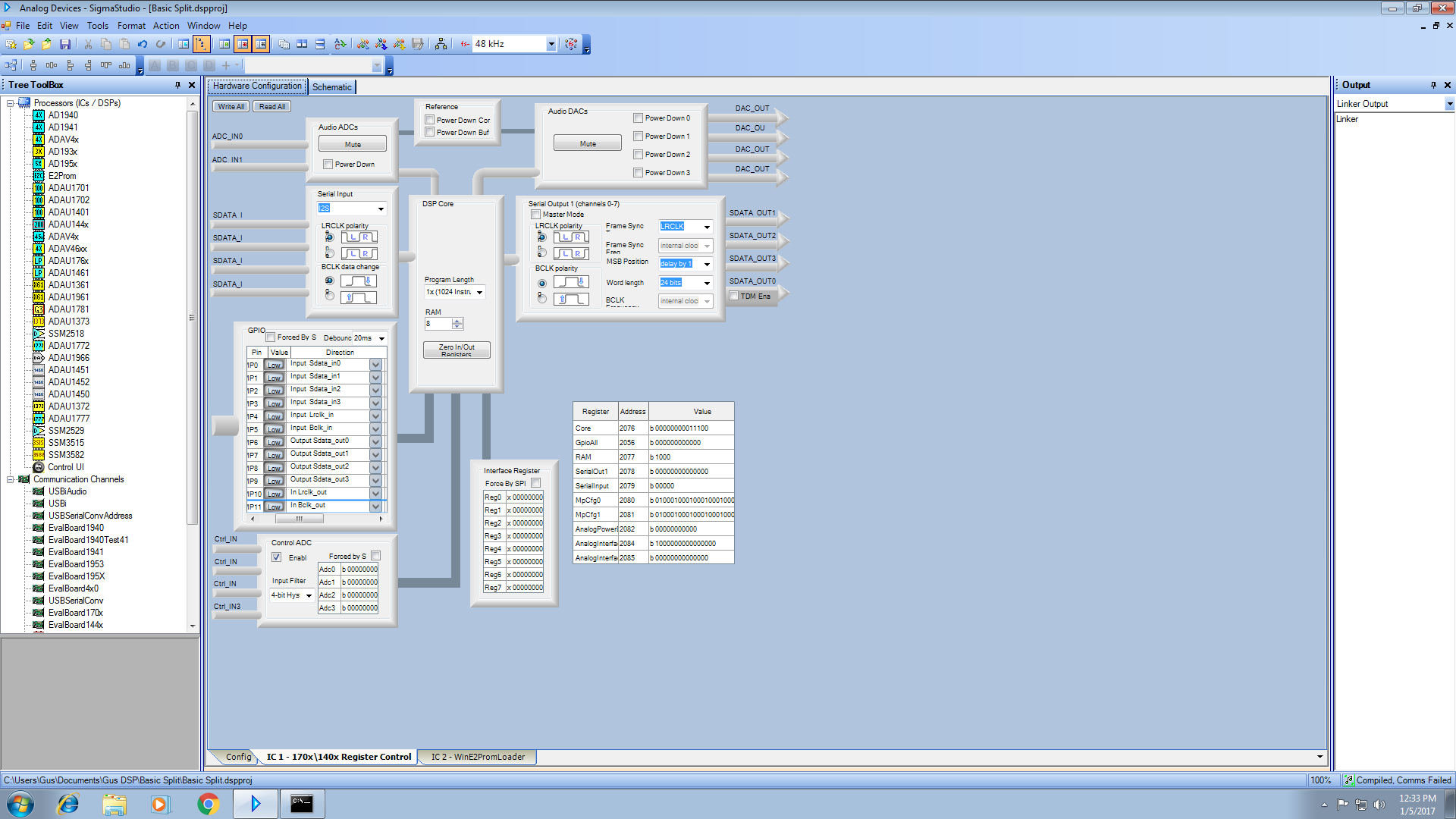Open the Tools menu
The height and width of the screenshot is (819, 1456).
click(x=98, y=26)
